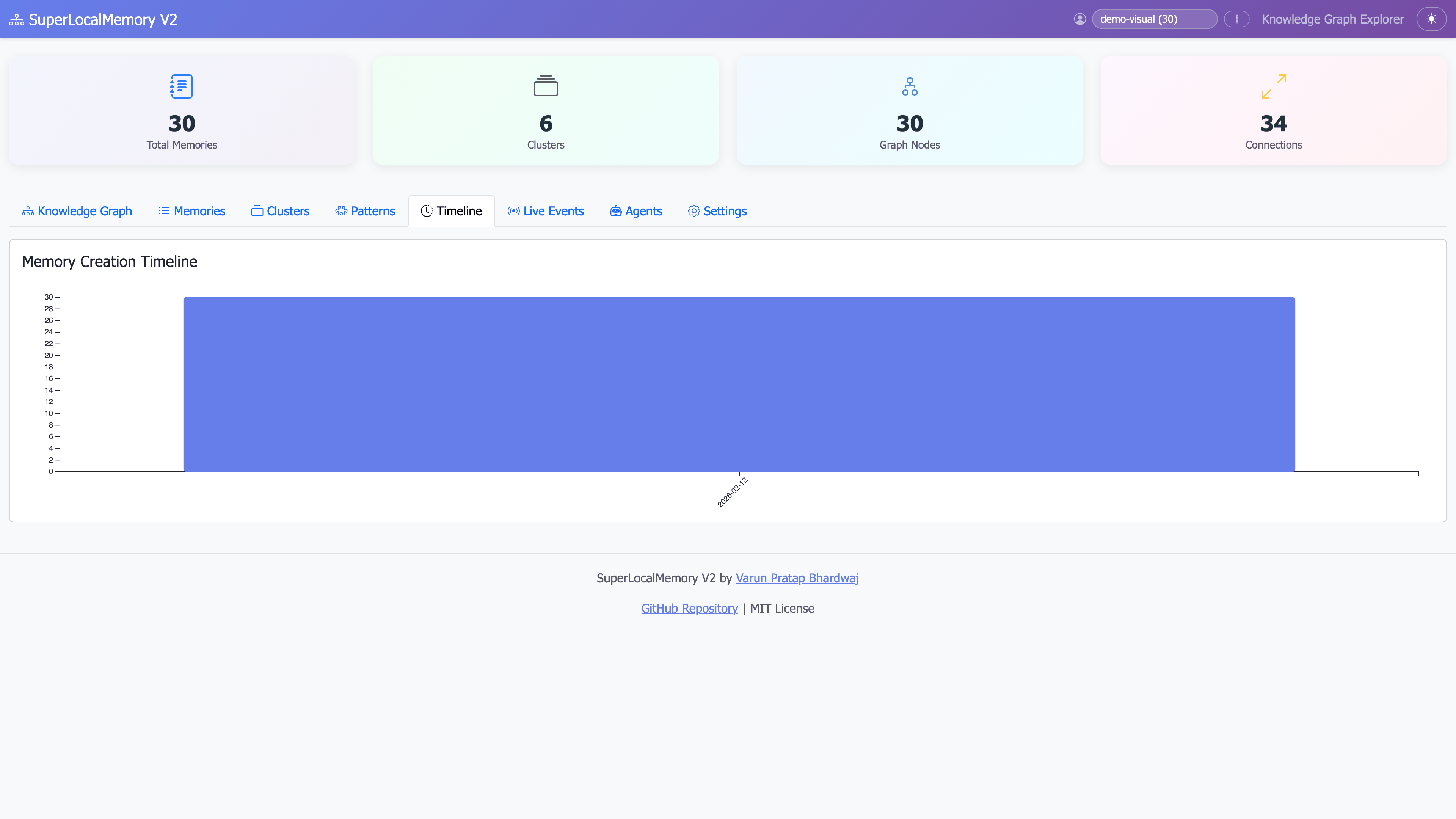Go to the Patterns tab
Image resolution: width=1456 pixels, height=819 pixels.
365,211
